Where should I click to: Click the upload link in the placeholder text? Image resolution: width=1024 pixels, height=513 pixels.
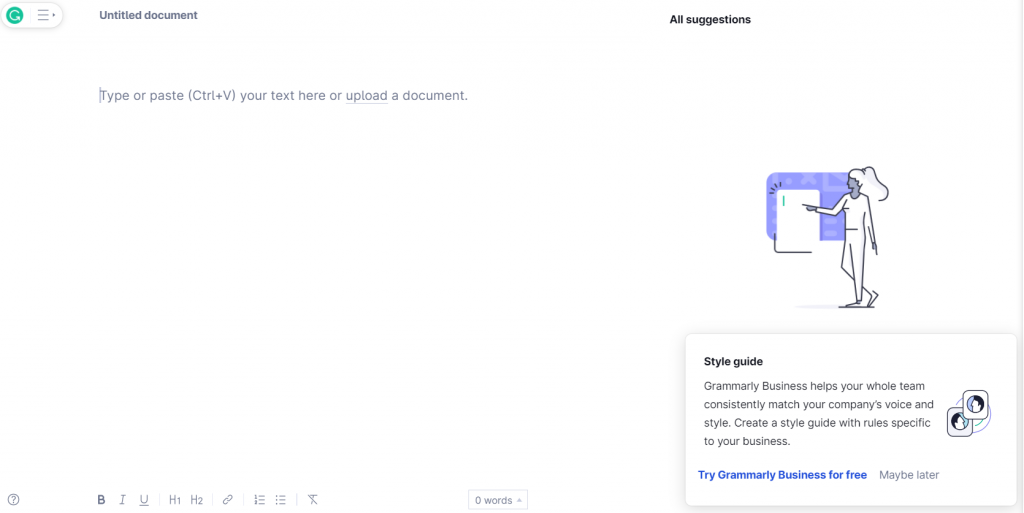[x=366, y=95]
